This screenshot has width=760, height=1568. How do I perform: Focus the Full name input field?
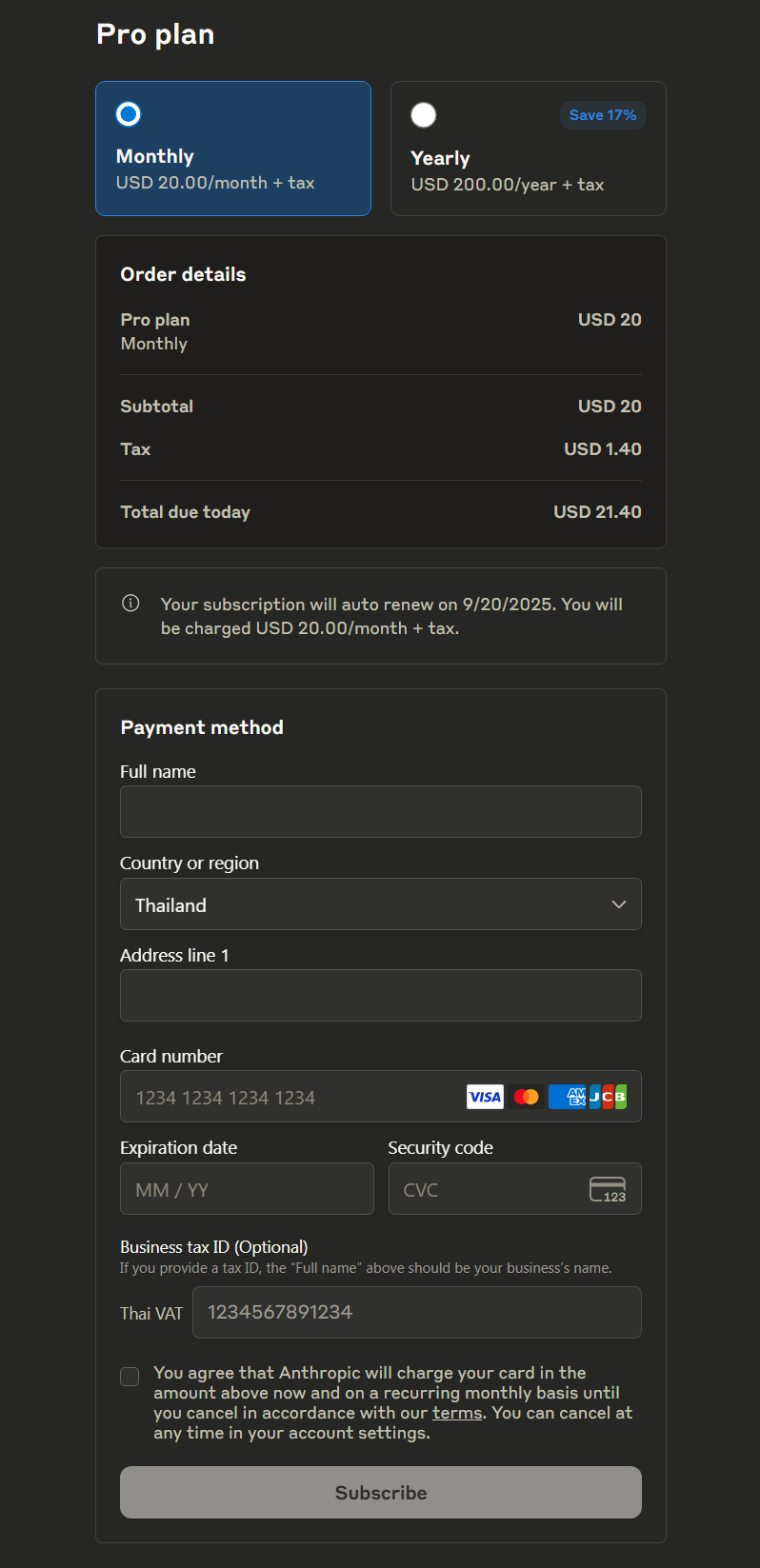coord(381,811)
